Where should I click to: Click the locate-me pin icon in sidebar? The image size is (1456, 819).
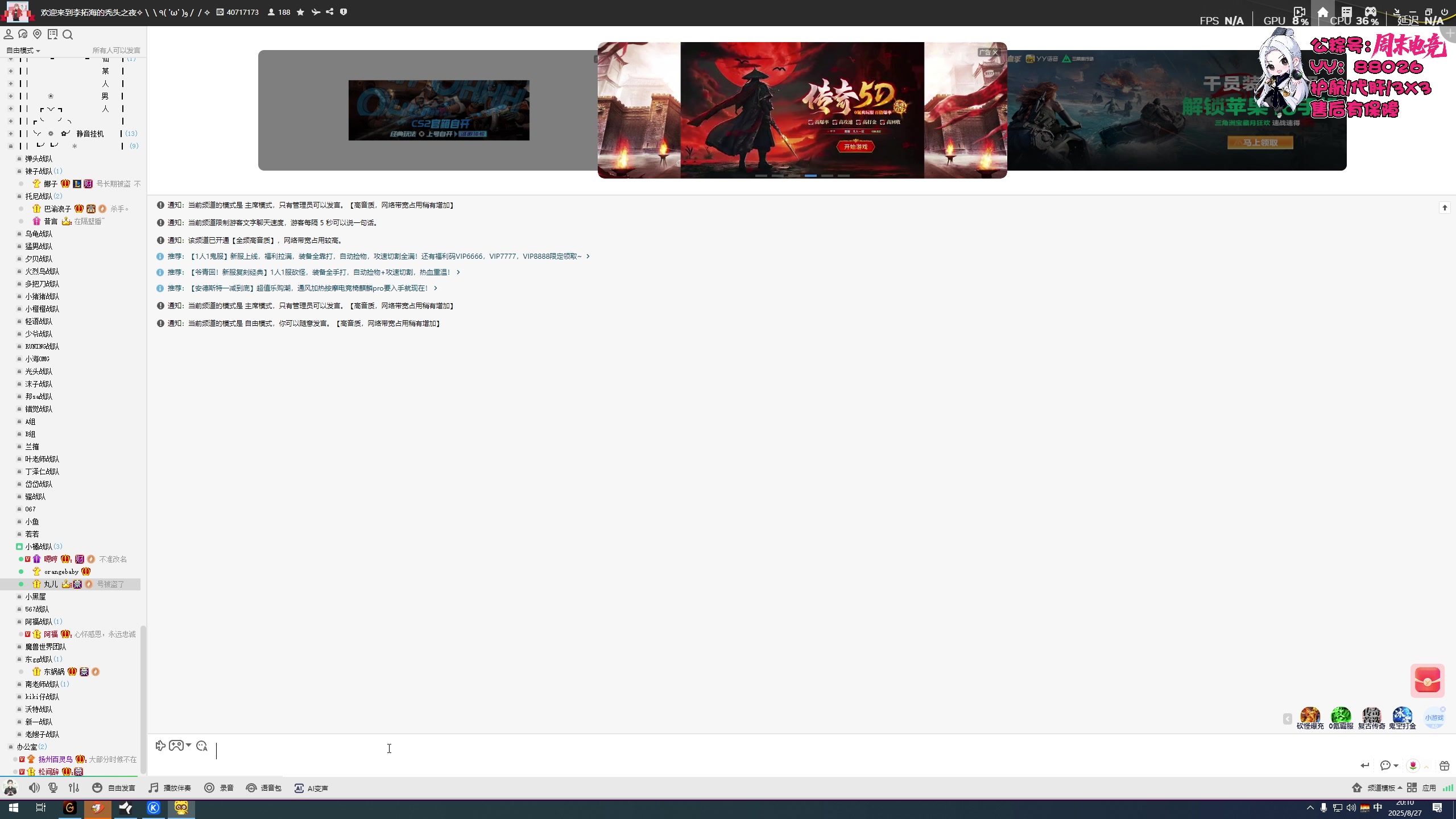[x=38, y=34]
